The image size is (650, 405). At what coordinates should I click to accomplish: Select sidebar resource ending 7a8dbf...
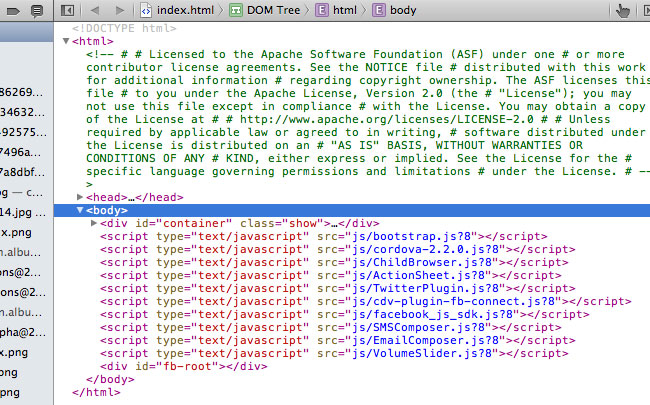22,172
